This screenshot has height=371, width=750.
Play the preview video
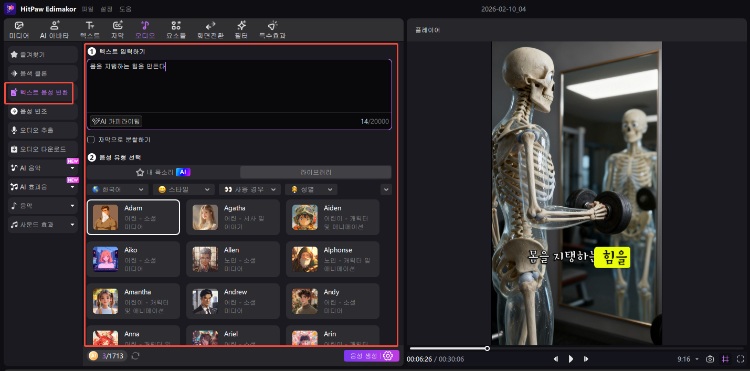571,359
